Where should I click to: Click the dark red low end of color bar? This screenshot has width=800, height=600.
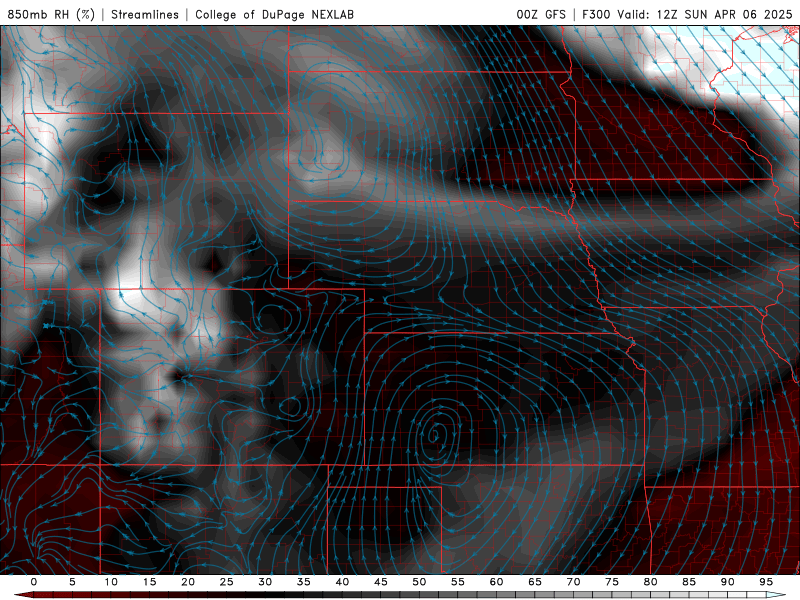[23, 595]
